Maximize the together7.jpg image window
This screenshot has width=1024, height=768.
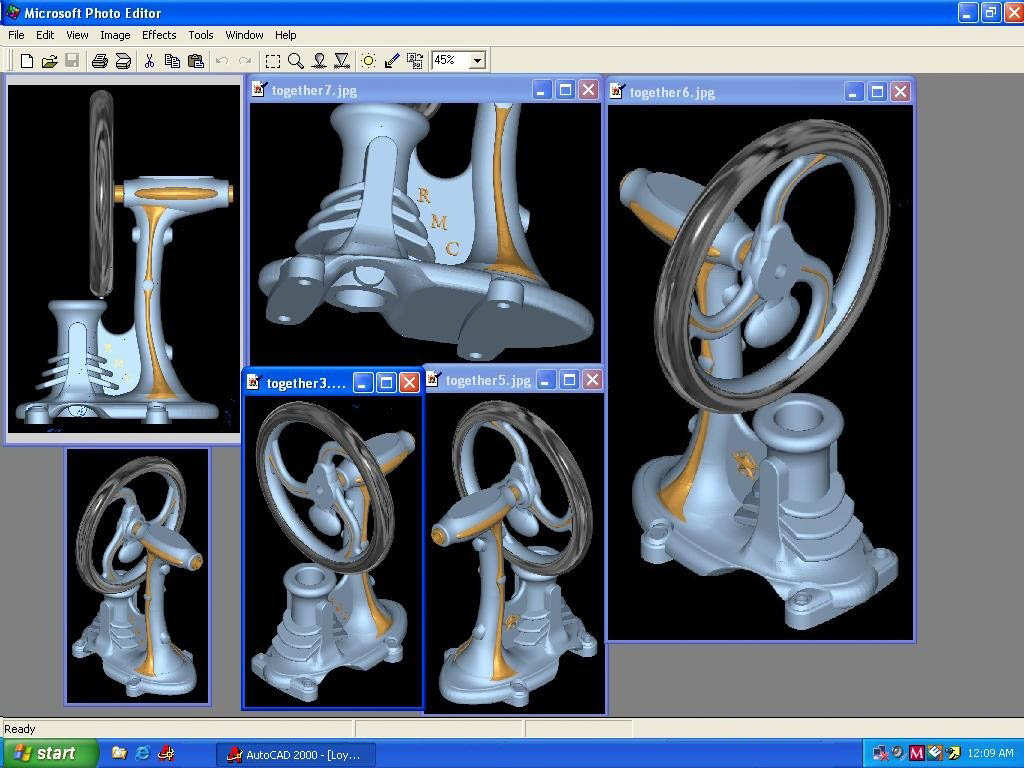(565, 90)
